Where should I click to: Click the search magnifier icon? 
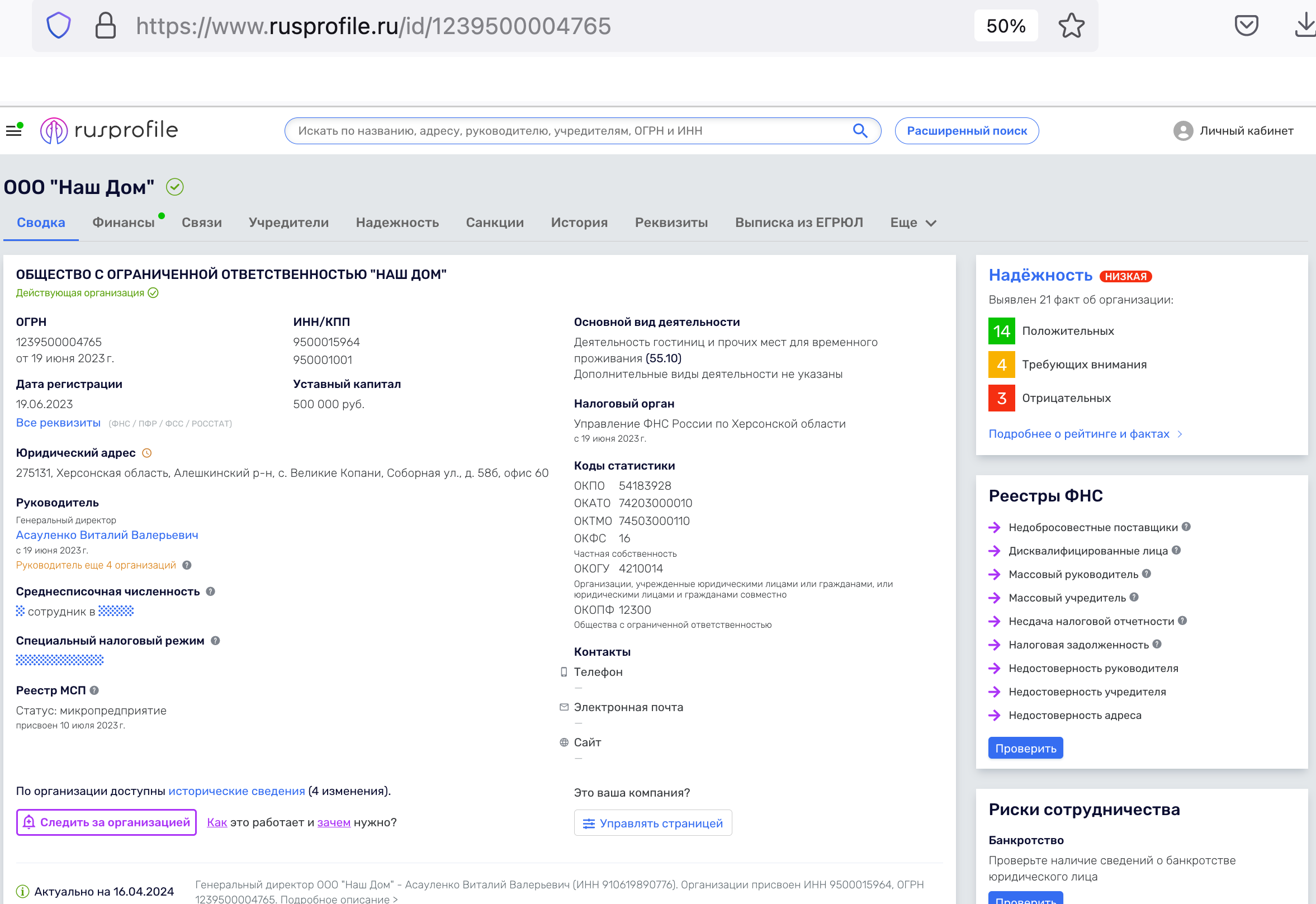pyautogui.click(x=860, y=131)
